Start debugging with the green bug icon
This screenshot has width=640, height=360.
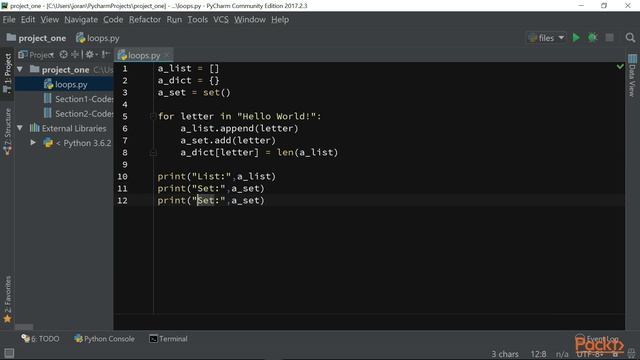[x=593, y=38]
